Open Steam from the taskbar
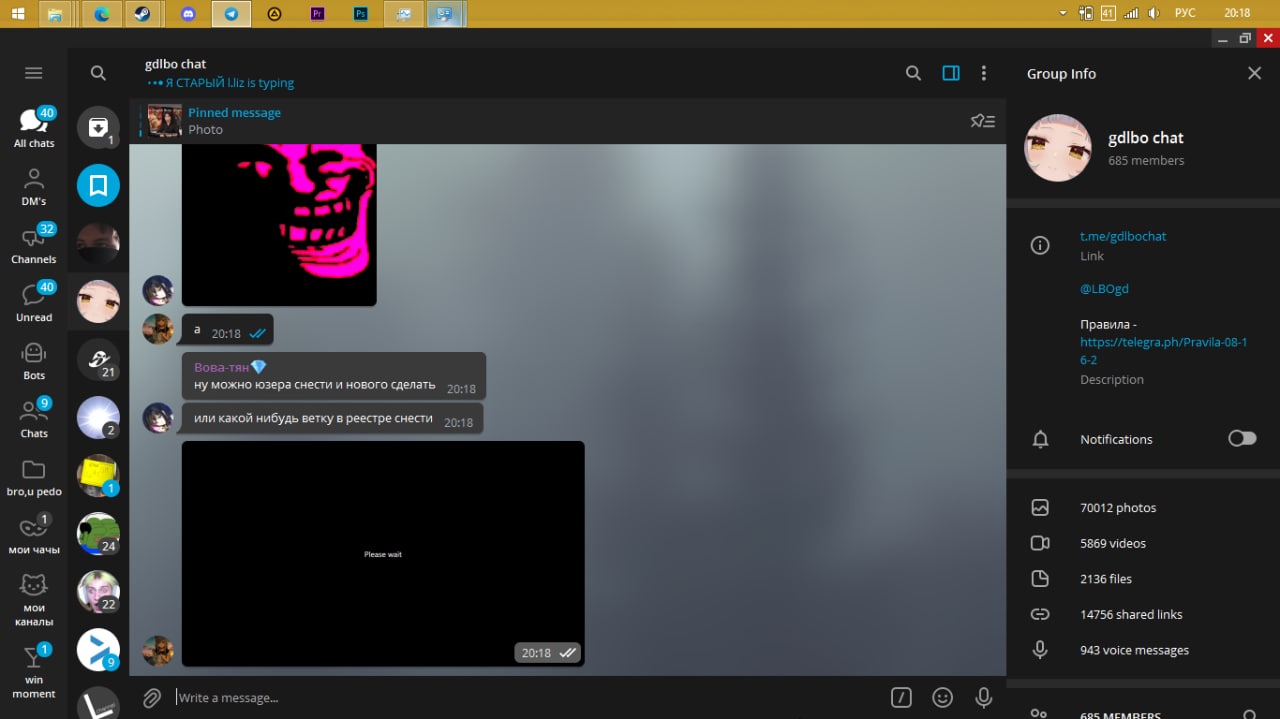The height and width of the screenshot is (719, 1280). pyautogui.click(x=143, y=14)
